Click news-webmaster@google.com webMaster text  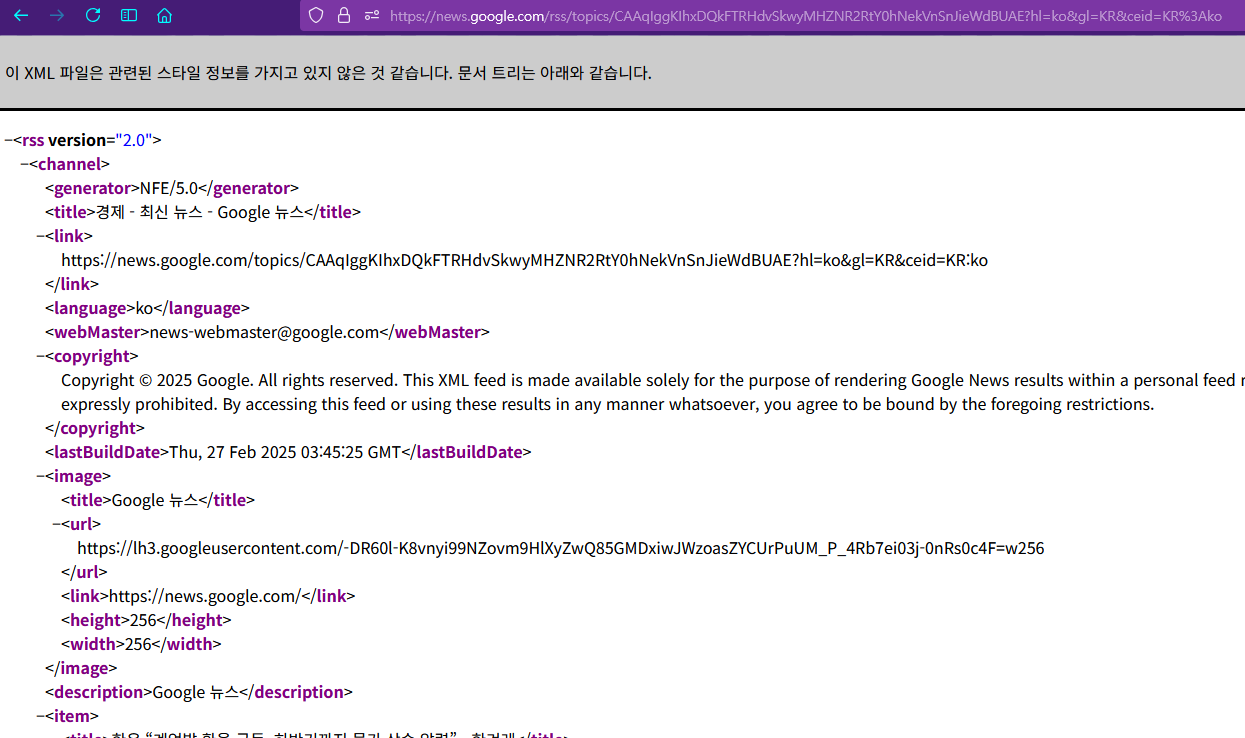264,332
